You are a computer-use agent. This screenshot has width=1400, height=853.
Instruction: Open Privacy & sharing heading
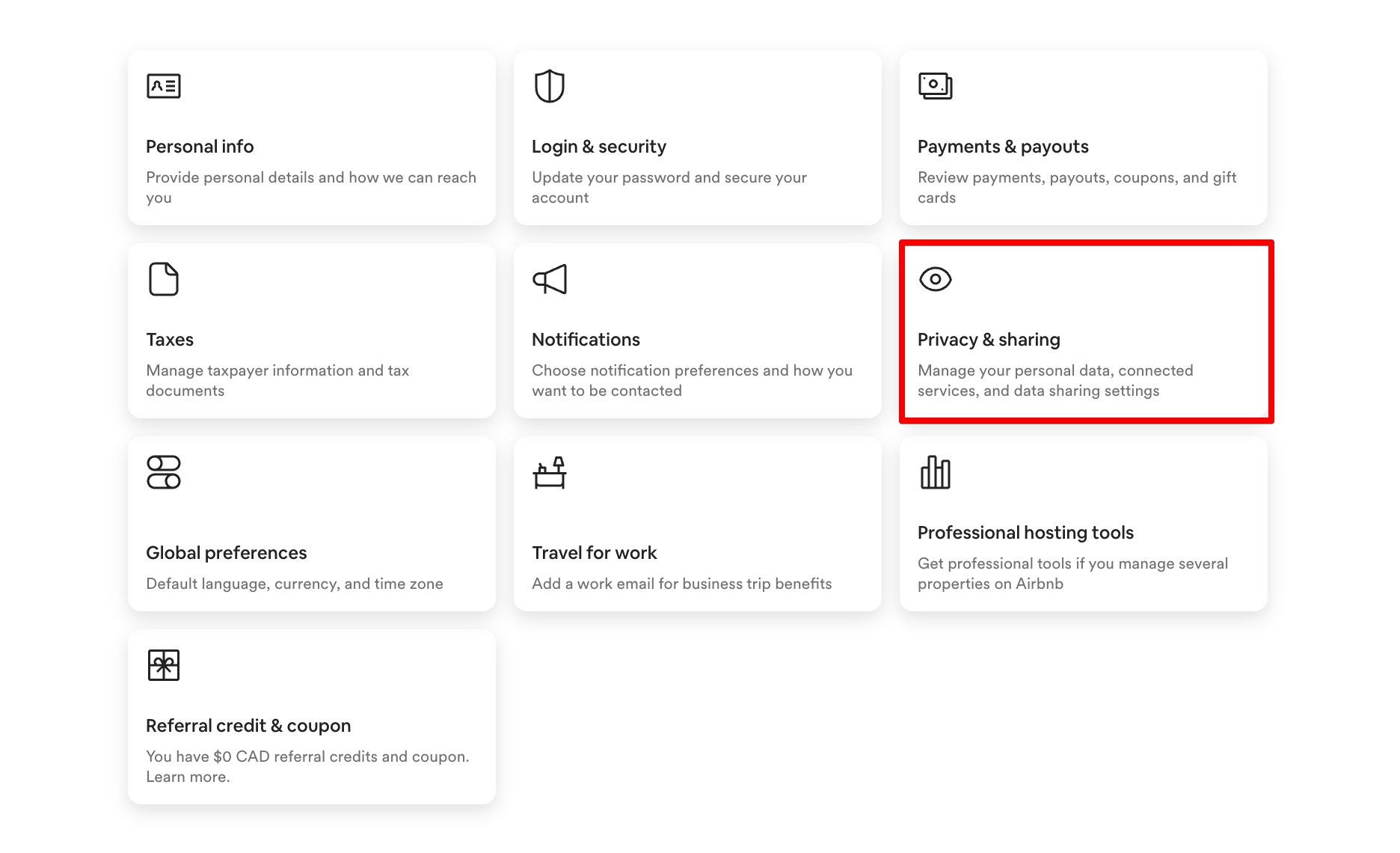click(989, 340)
